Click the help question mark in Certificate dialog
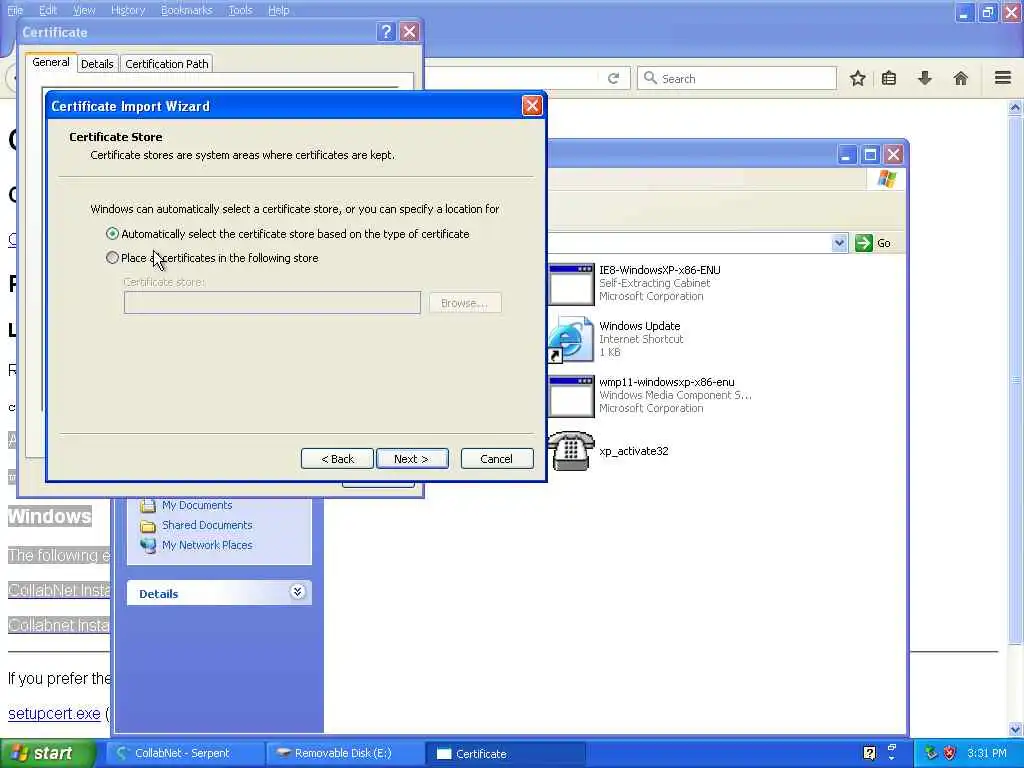The width and height of the screenshot is (1024, 768). tap(386, 31)
